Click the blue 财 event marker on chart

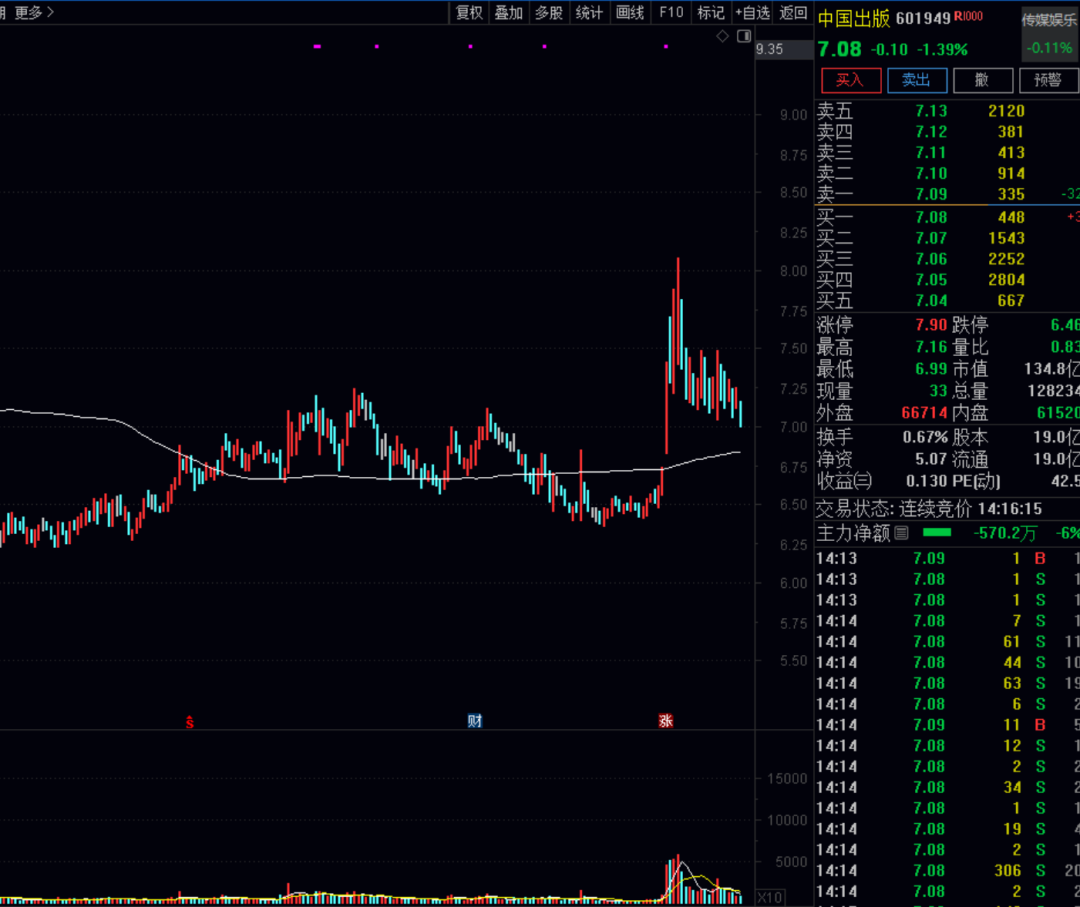pos(475,720)
